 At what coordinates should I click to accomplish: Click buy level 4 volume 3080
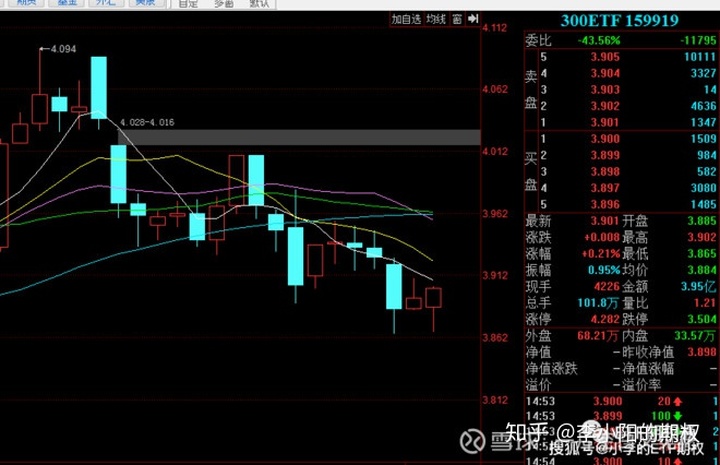(703, 188)
